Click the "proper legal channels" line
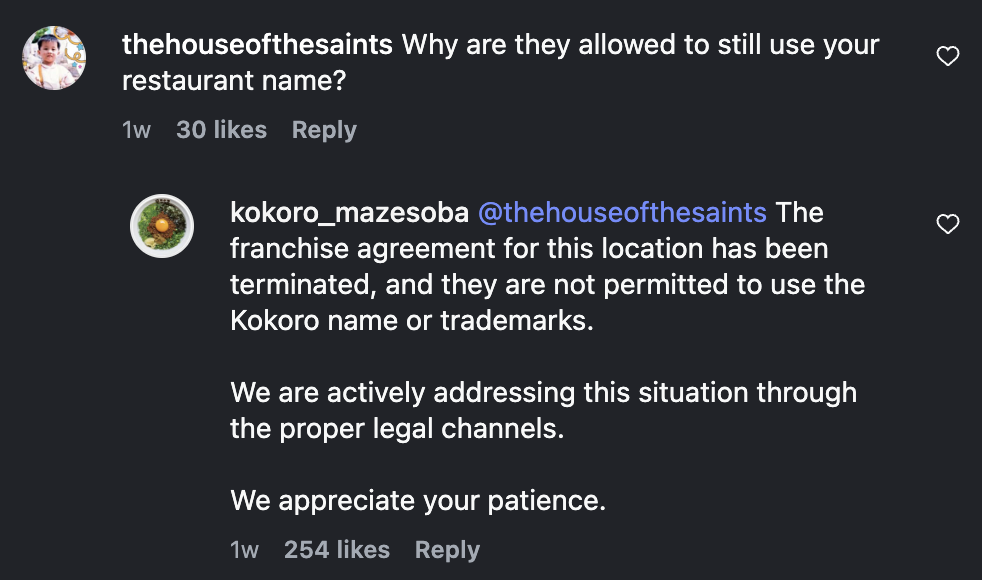The height and width of the screenshot is (580, 982). (396, 428)
